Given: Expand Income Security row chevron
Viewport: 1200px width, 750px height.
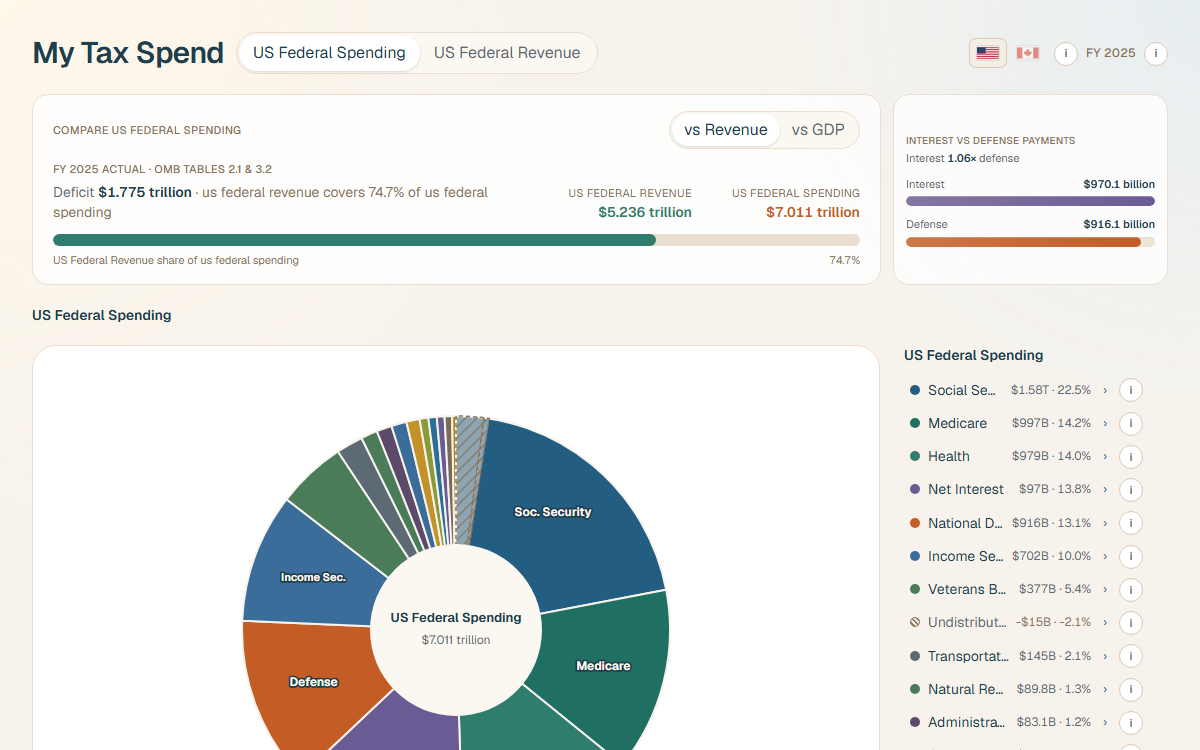Looking at the screenshot, I should (1105, 556).
